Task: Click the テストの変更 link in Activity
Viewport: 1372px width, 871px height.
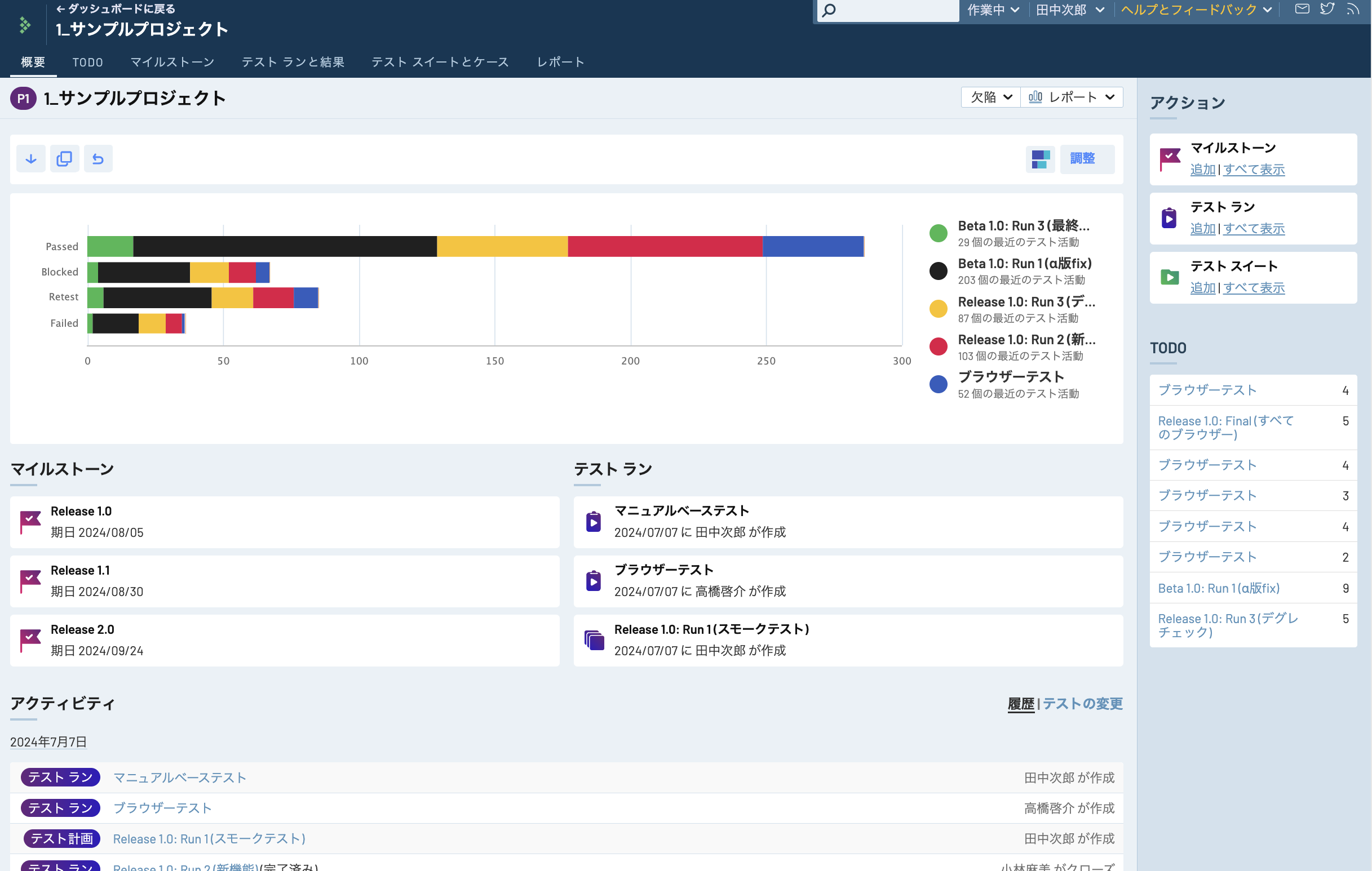Action: click(1082, 704)
